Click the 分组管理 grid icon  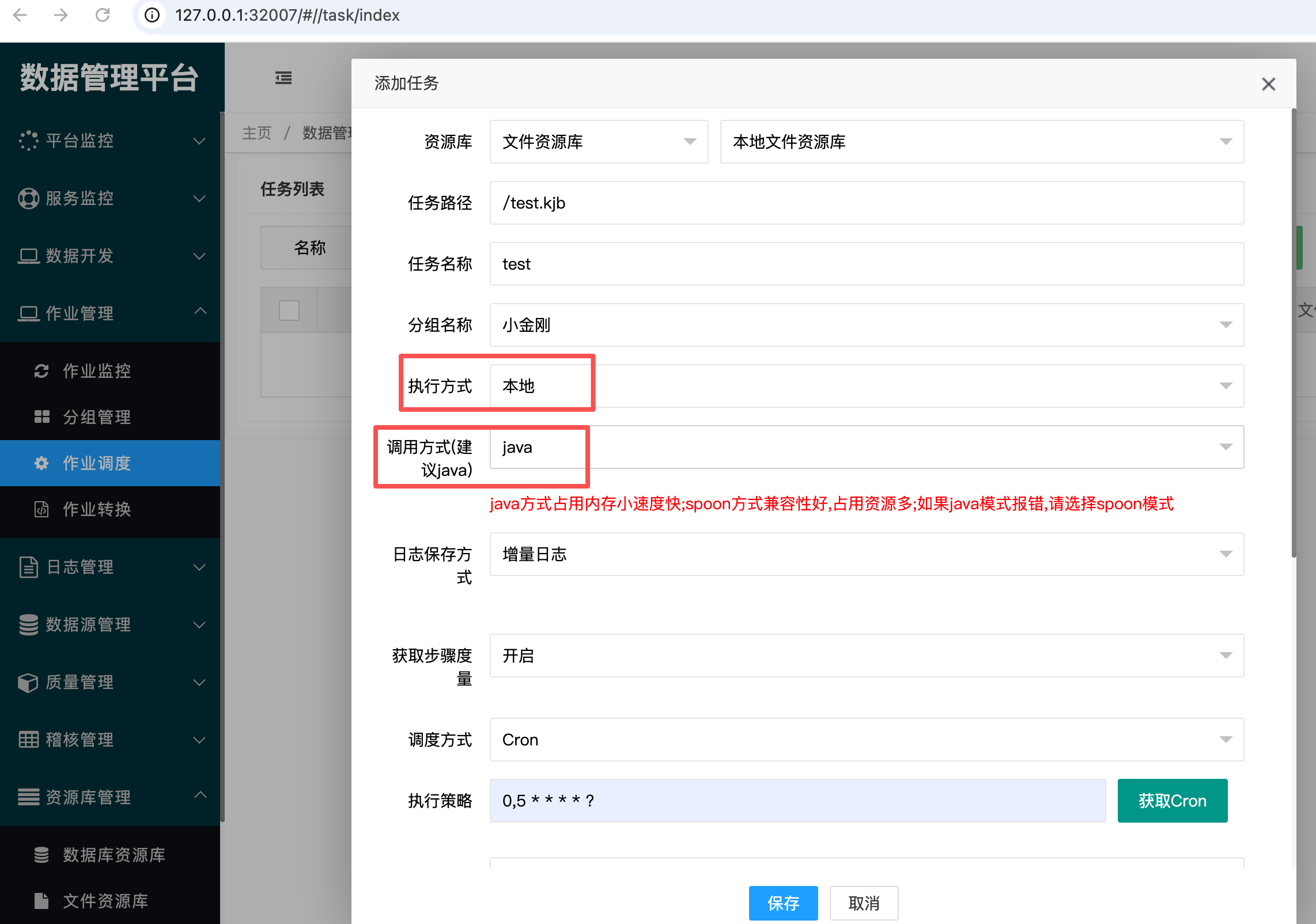point(41,416)
